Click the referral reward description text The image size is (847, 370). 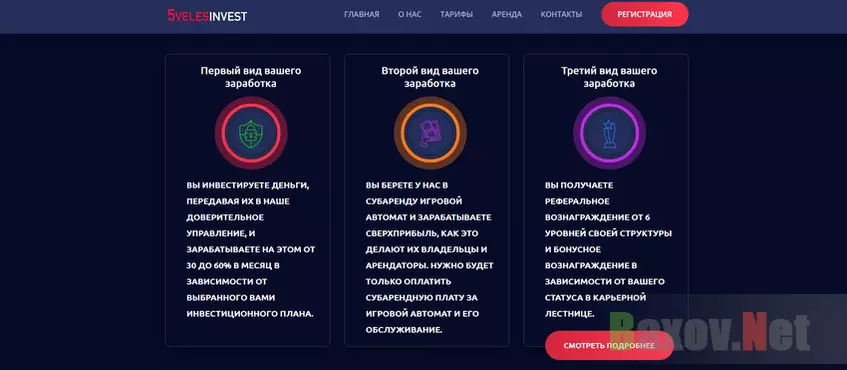click(x=608, y=249)
